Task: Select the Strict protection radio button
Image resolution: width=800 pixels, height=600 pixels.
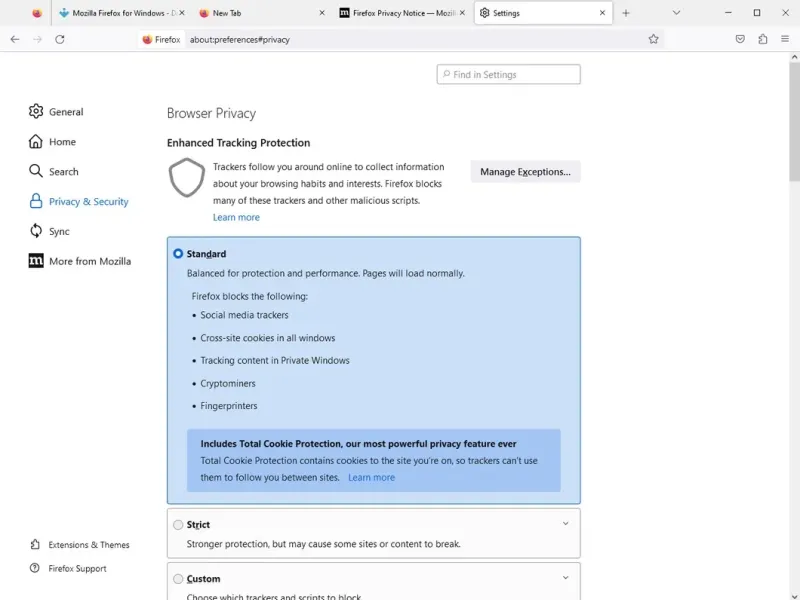Action: click(x=178, y=524)
